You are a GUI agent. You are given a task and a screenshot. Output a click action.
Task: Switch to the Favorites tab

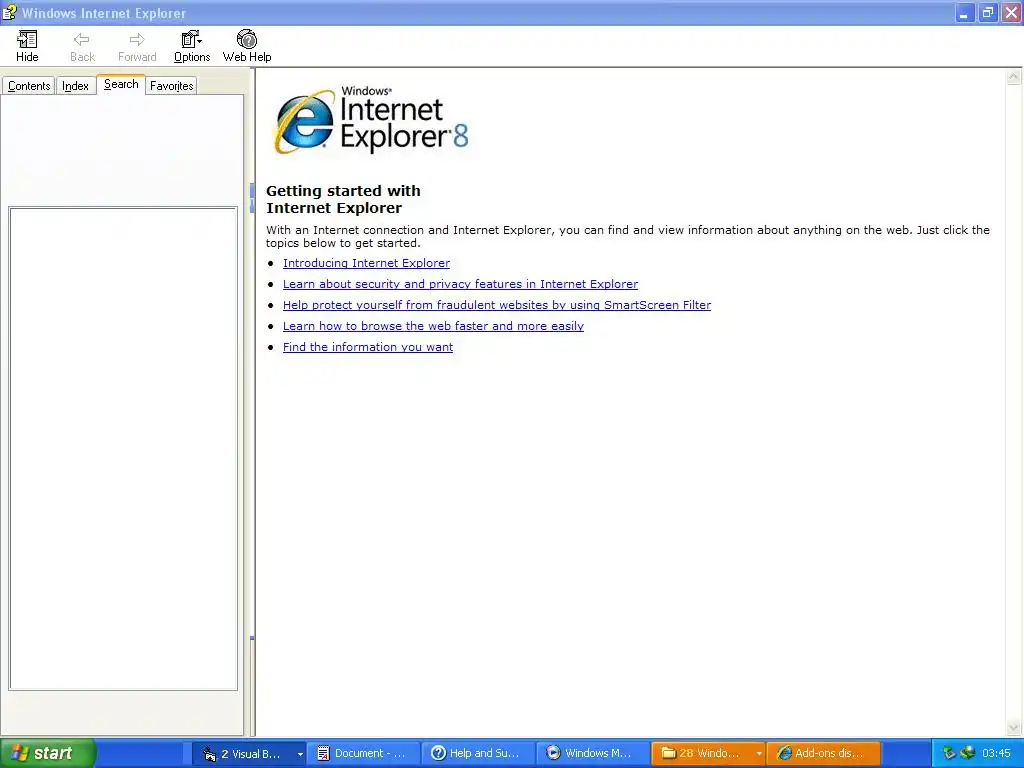(x=171, y=86)
